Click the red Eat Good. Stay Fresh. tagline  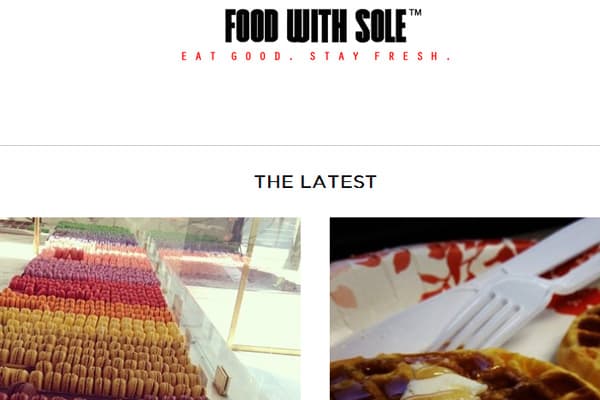click(x=316, y=56)
